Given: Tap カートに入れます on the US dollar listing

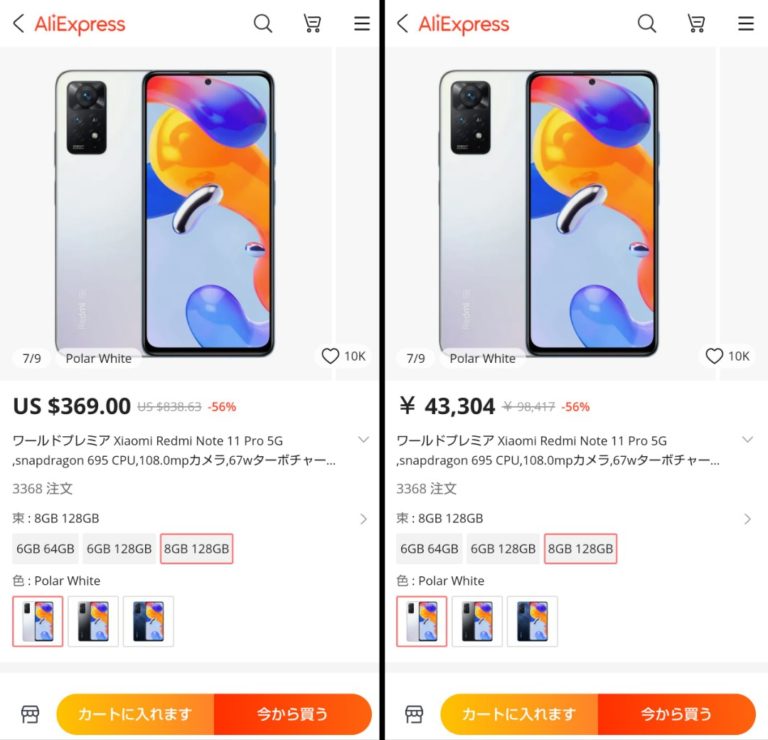Looking at the screenshot, I should (x=135, y=714).
